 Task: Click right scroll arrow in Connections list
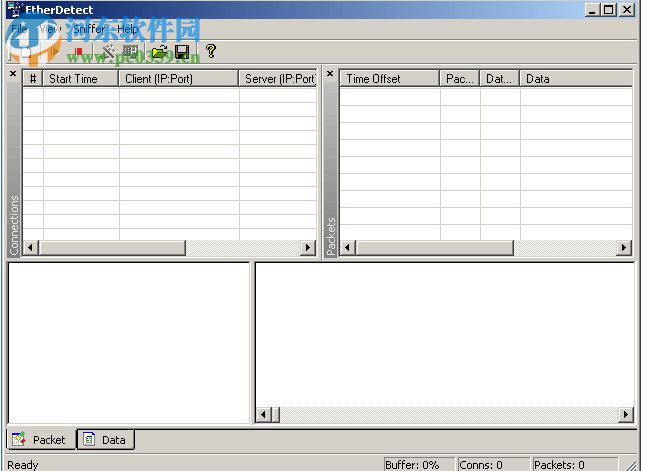308,248
